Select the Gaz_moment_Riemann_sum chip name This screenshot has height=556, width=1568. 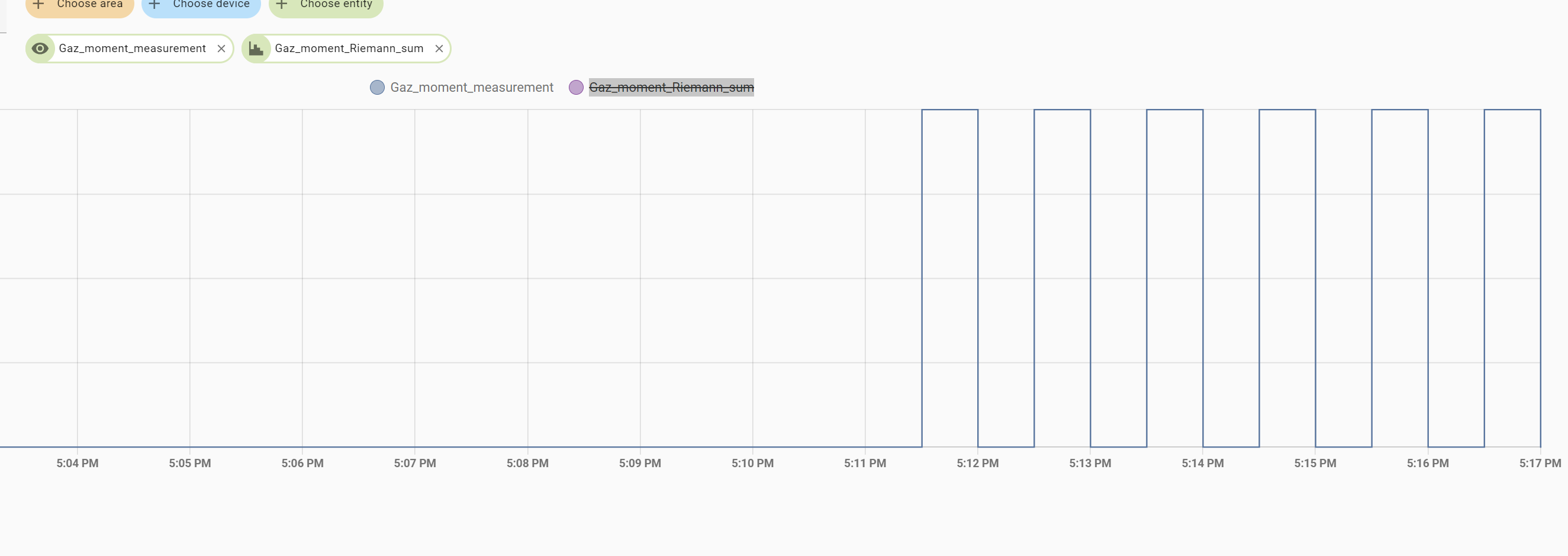(x=349, y=49)
